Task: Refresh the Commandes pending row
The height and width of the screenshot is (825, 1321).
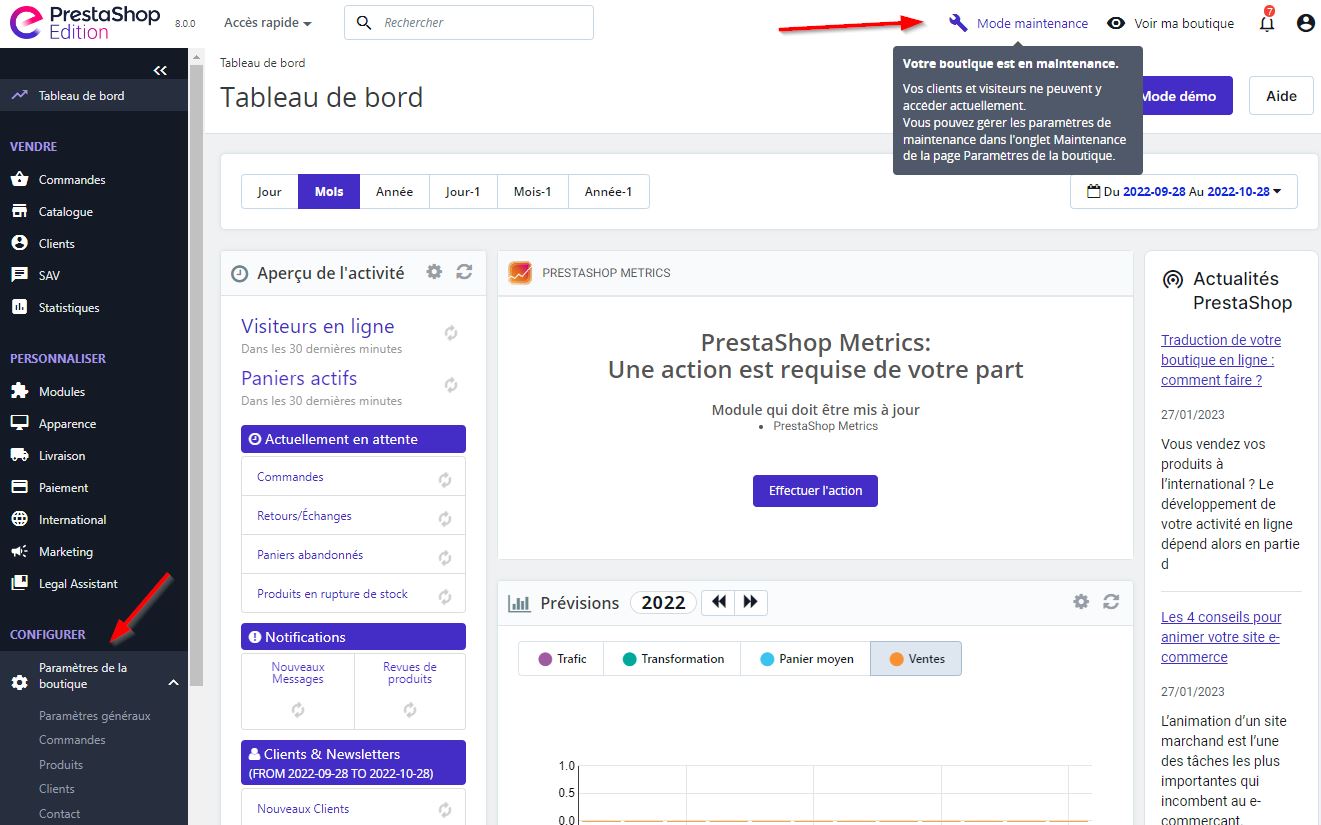Action: [445, 480]
